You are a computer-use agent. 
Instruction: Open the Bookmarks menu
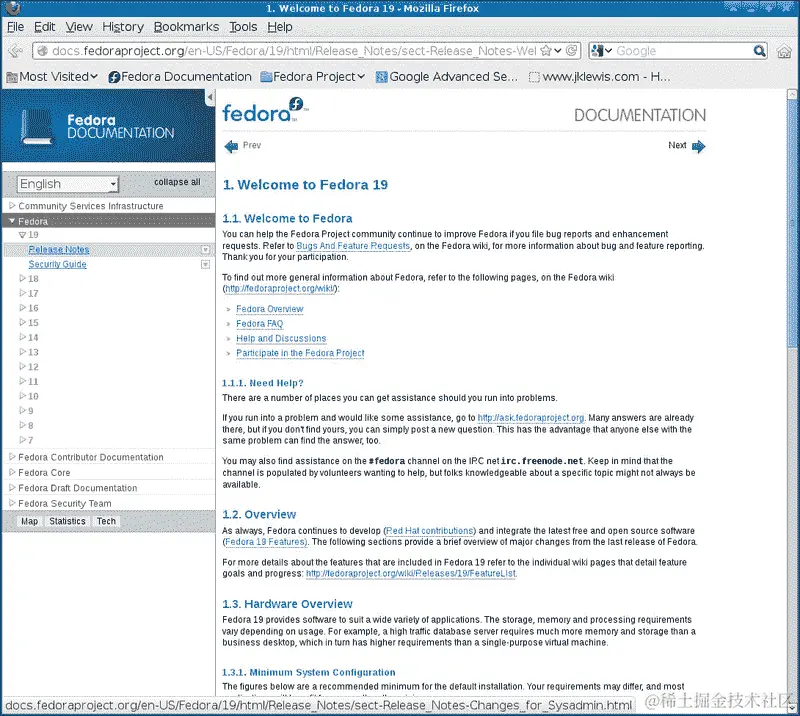coord(186,27)
